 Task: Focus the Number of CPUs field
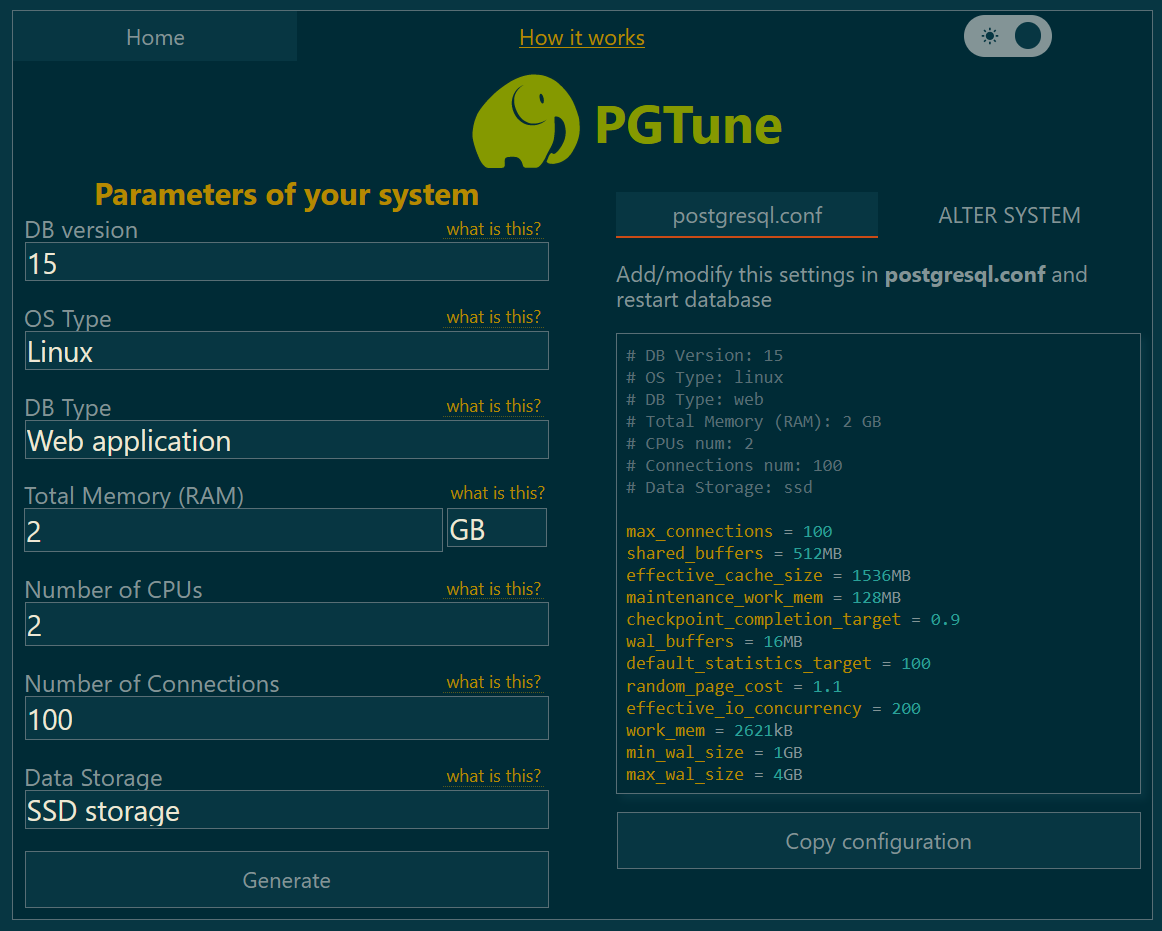pyautogui.click(x=286, y=625)
